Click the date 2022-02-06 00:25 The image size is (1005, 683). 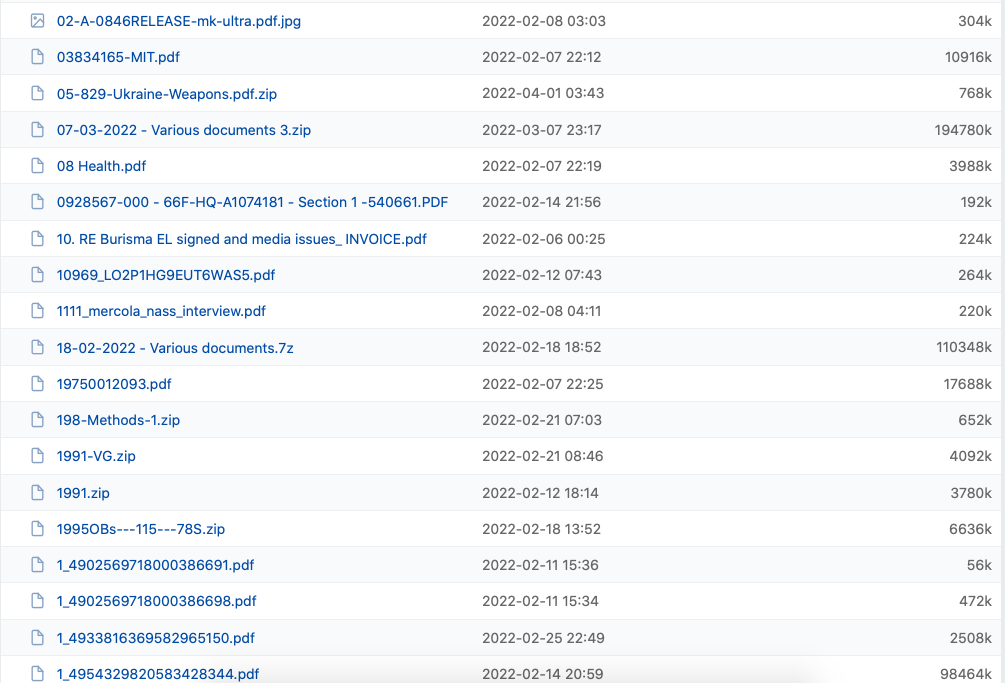(544, 239)
